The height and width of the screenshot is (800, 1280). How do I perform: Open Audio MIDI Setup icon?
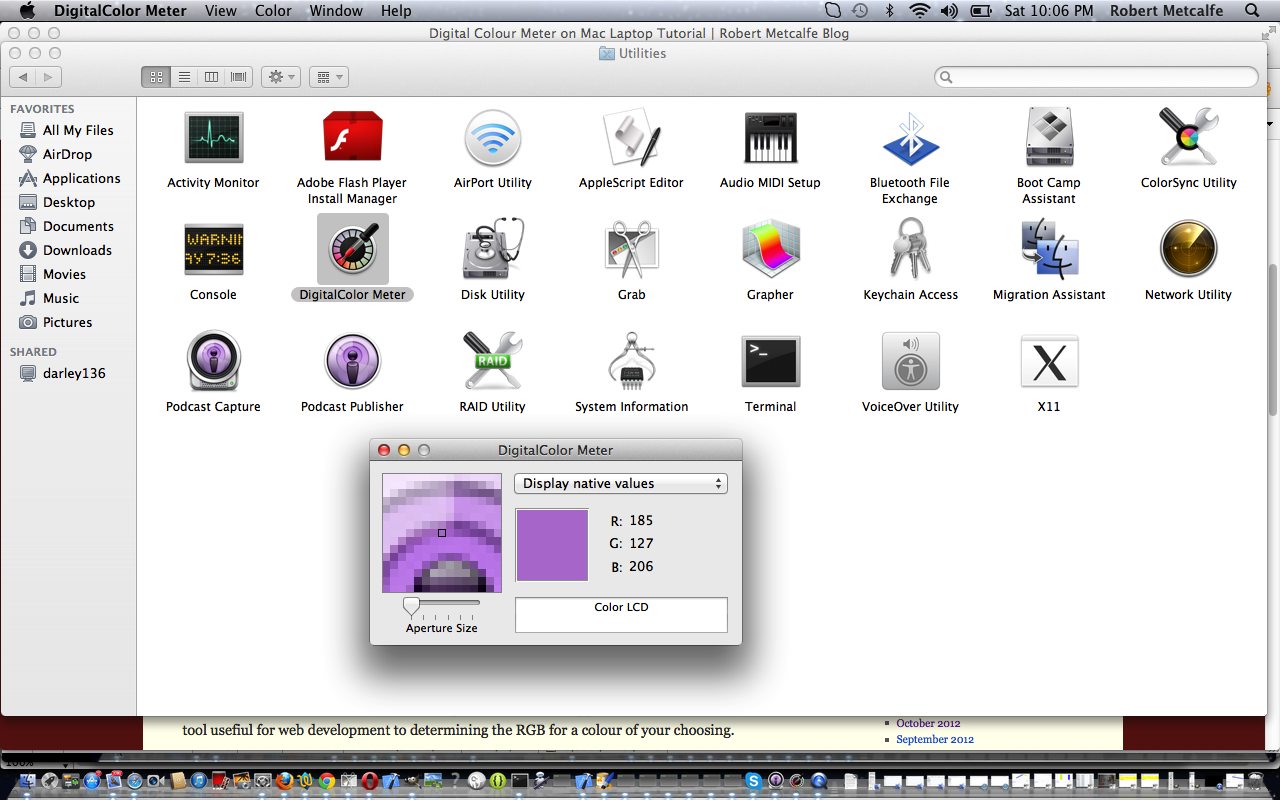(770, 137)
